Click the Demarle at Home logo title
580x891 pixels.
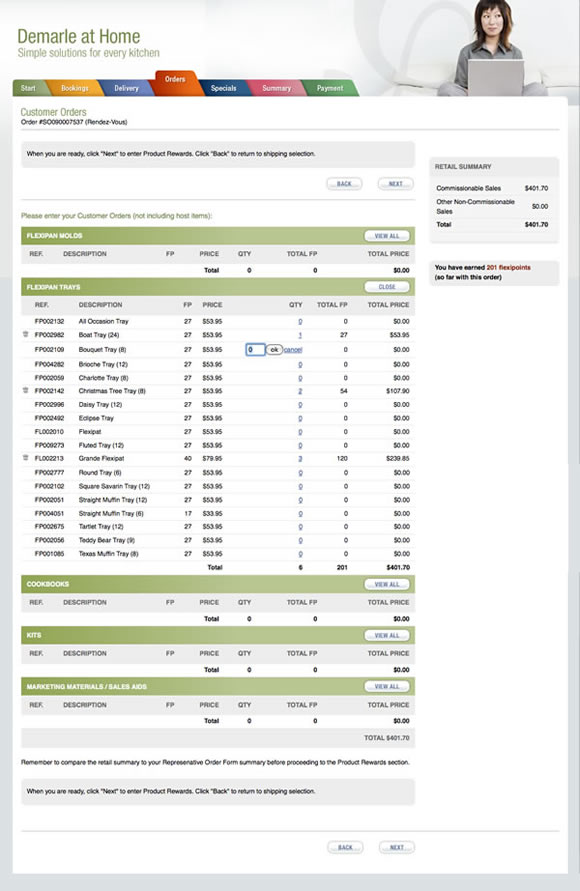pos(78,36)
